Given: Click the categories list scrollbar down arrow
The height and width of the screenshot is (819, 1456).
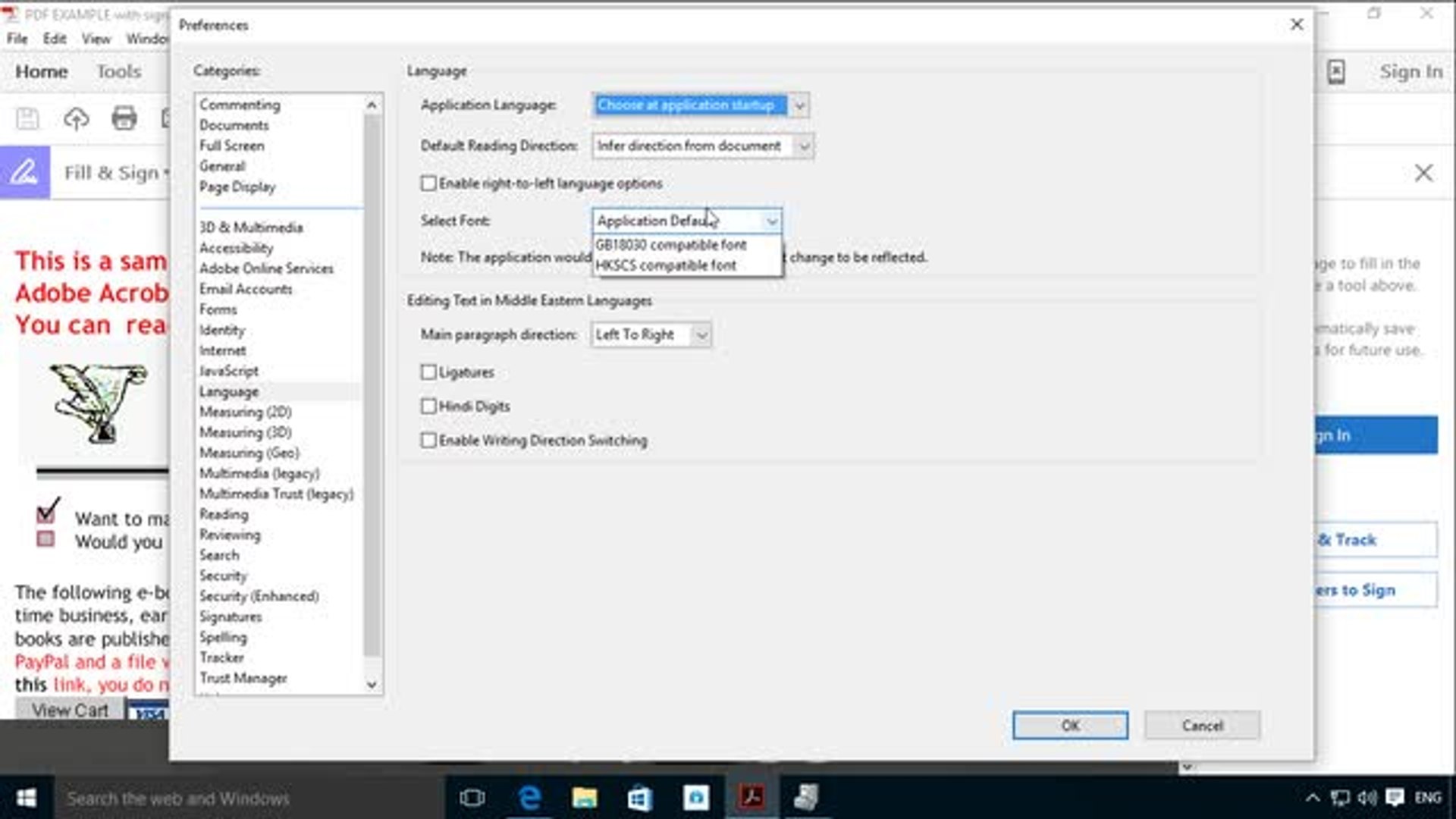Looking at the screenshot, I should click(x=372, y=684).
